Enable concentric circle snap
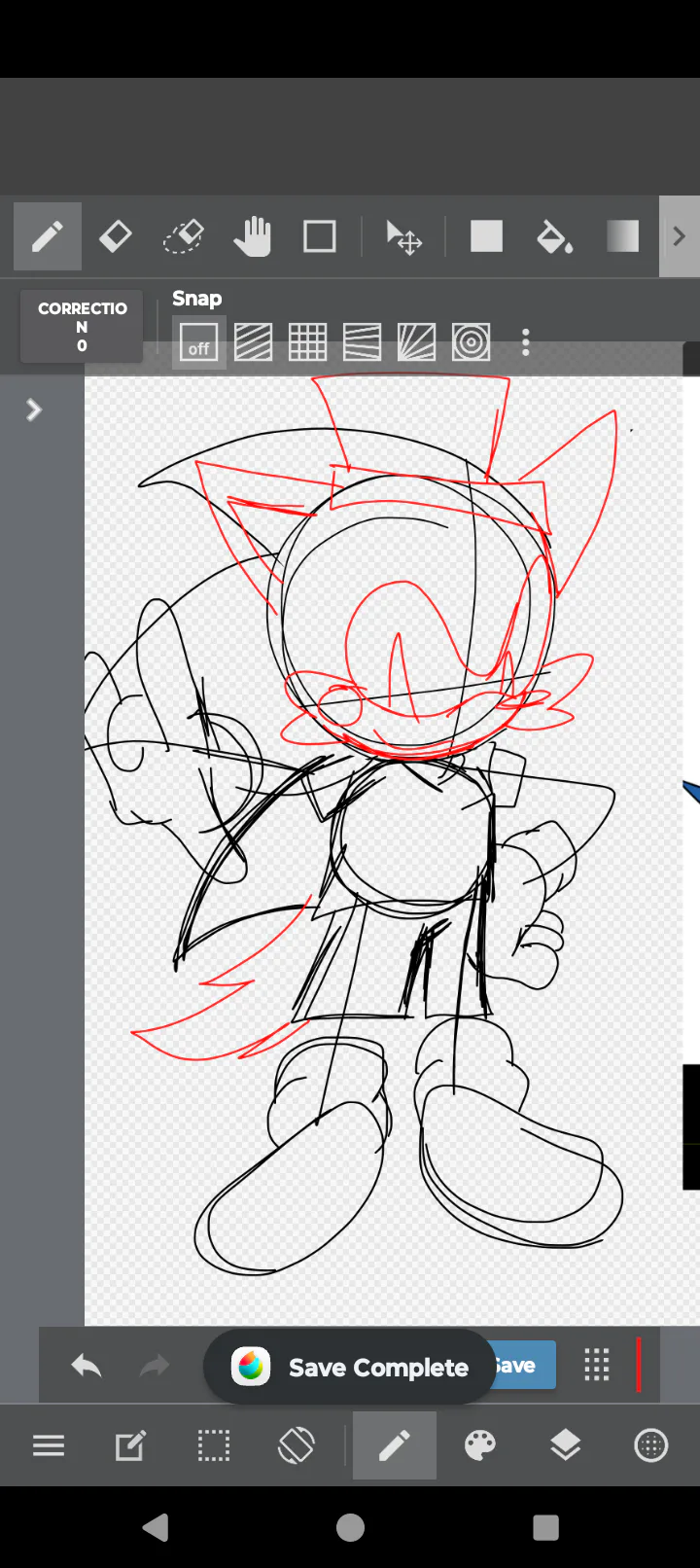This screenshot has height=1568, width=700. click(x=472, y=342)
